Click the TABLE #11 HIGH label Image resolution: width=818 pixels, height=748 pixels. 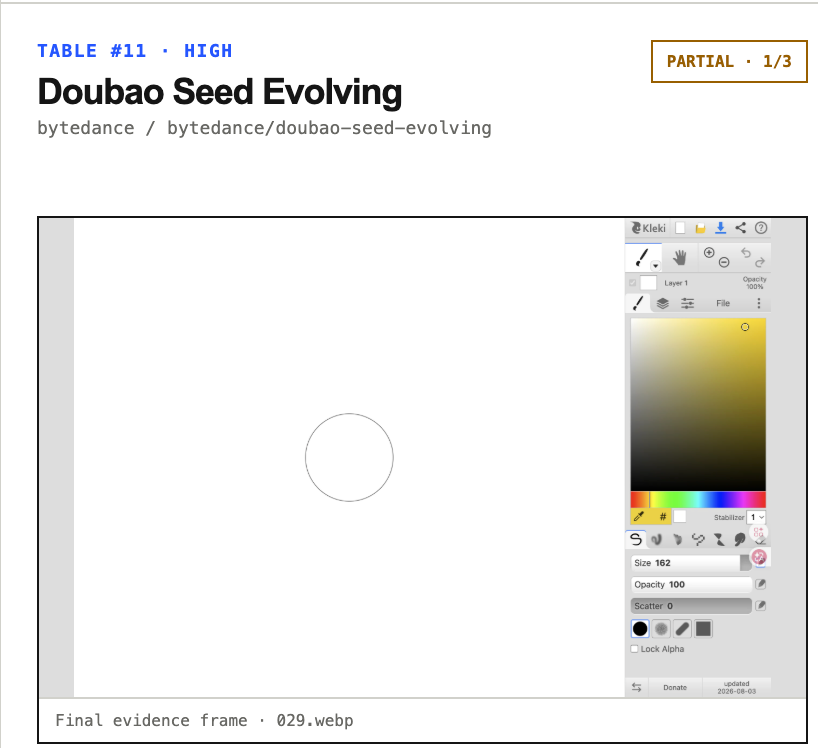coord(135,51)
